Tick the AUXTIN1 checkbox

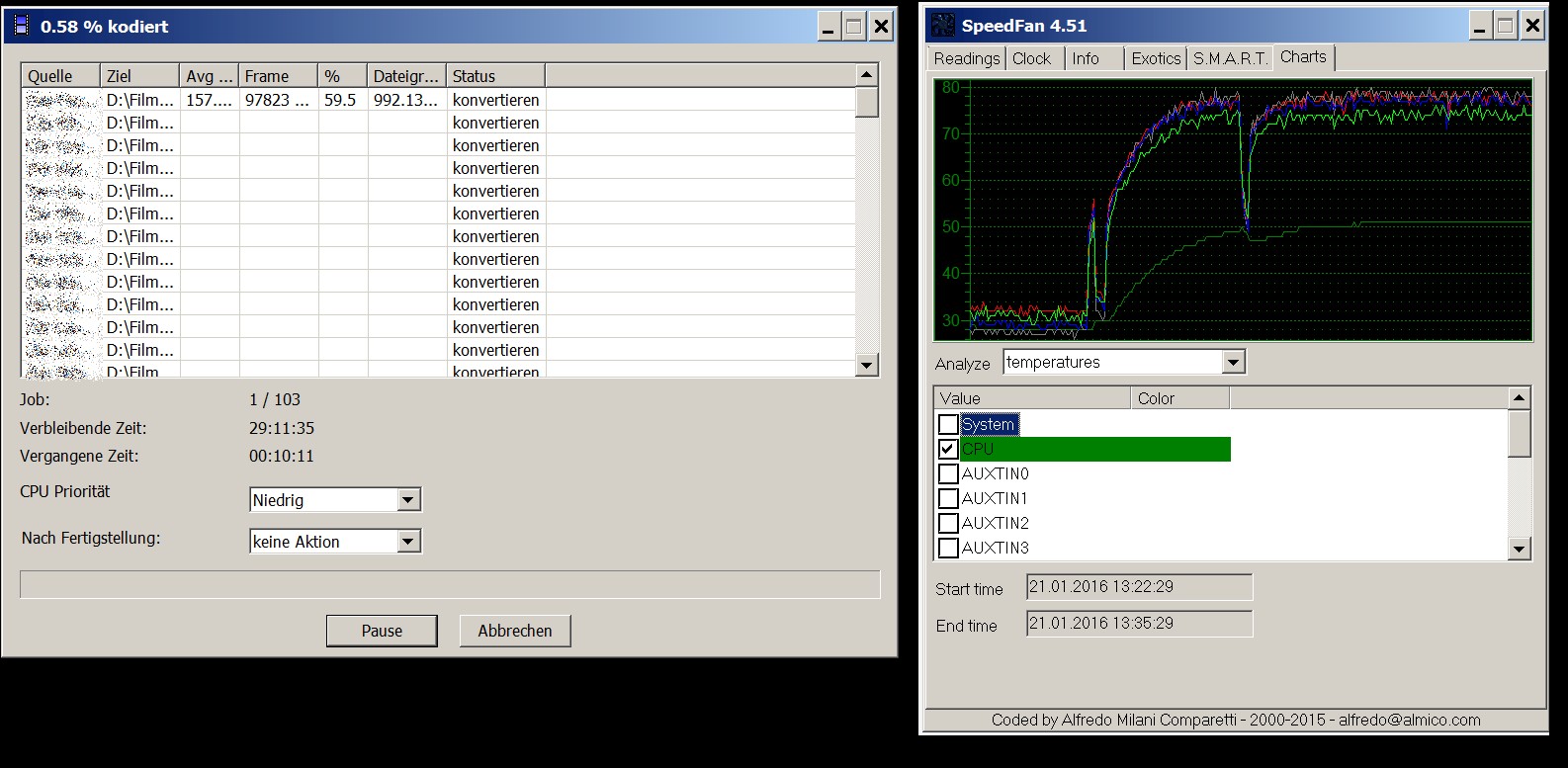click(x=948, y=498)
